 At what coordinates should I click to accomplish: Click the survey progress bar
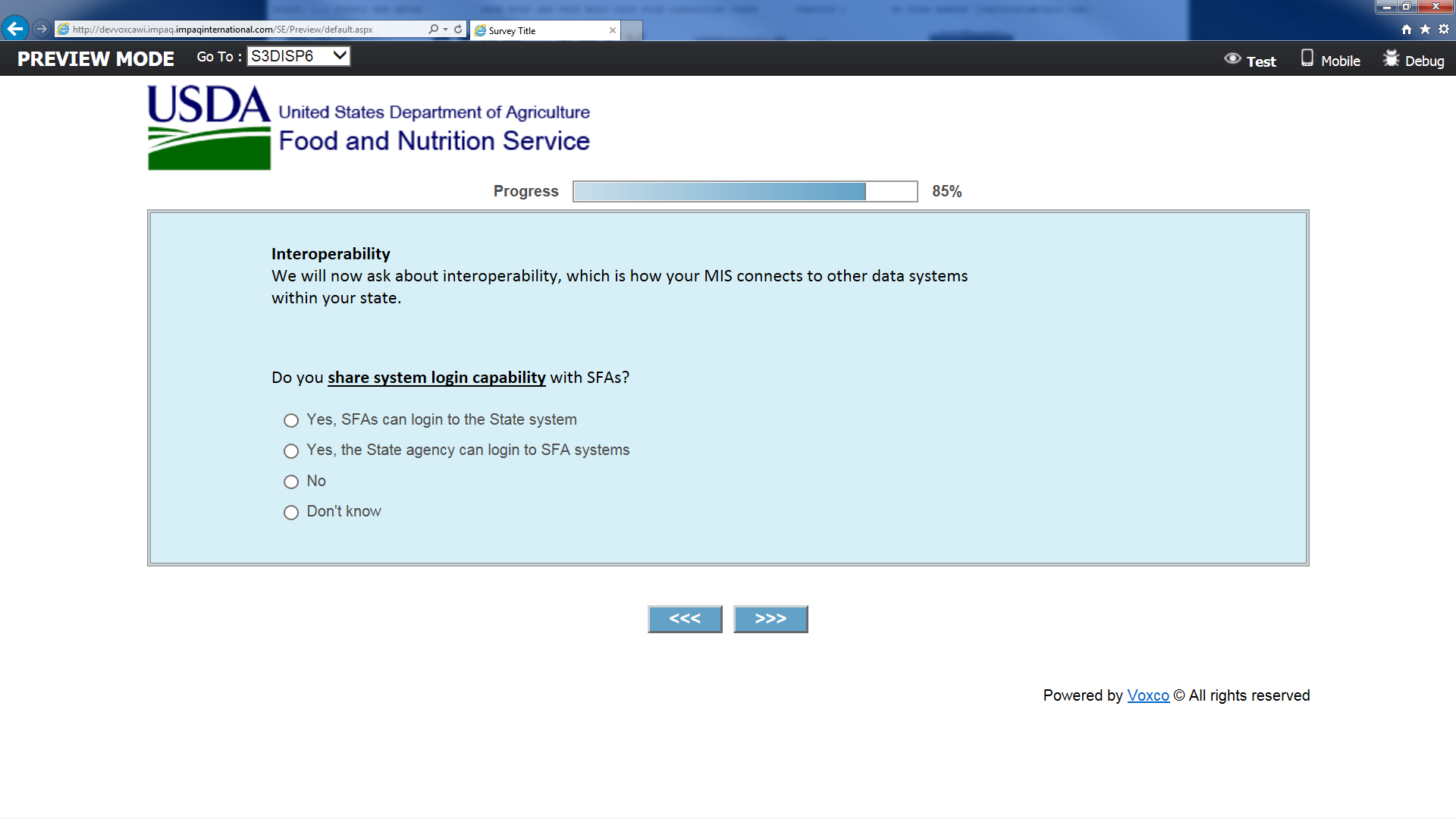pyautogui.click(x=745, y=191)
